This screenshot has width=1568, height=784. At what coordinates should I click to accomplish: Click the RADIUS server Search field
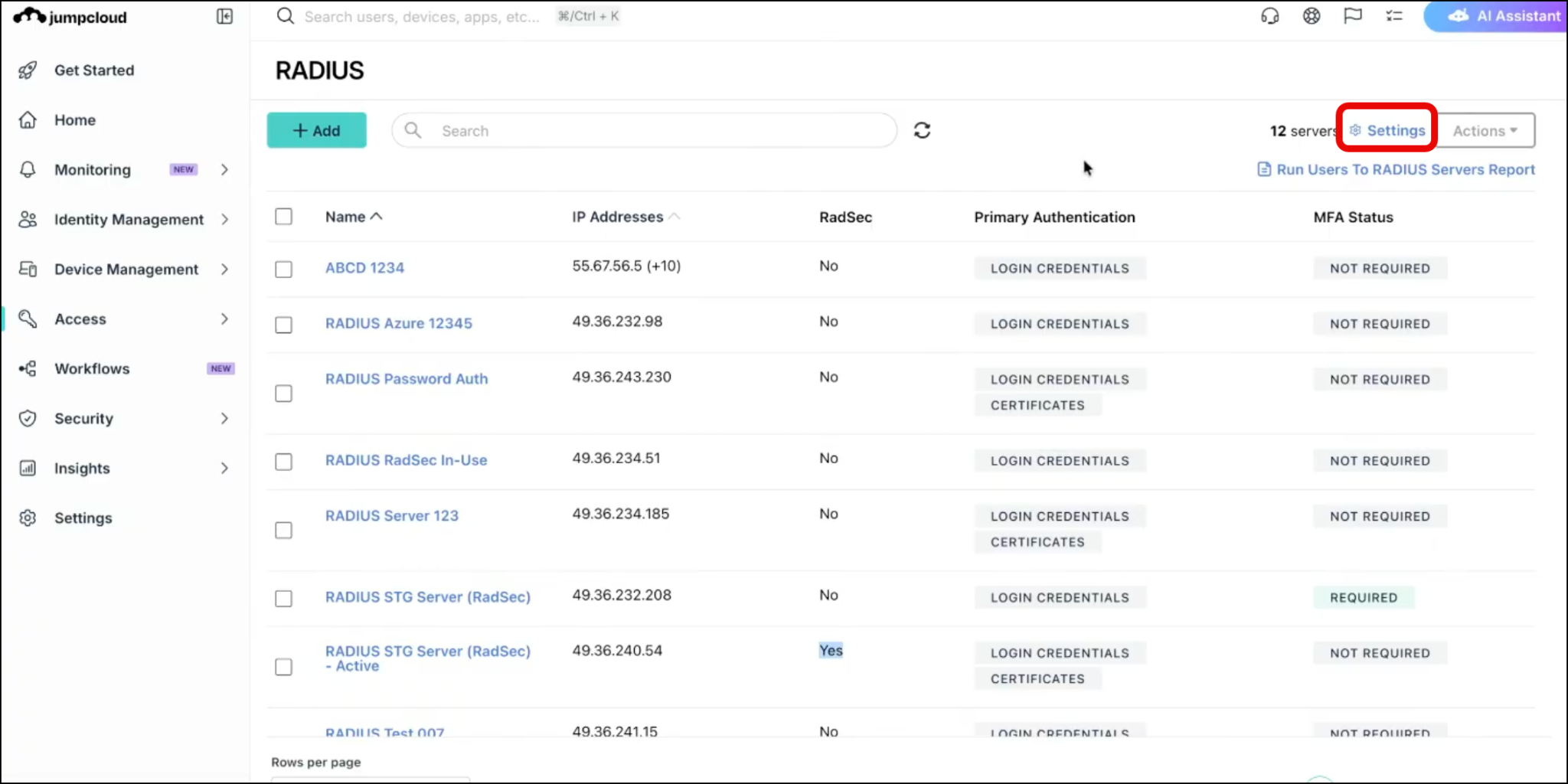pos(644,130)
